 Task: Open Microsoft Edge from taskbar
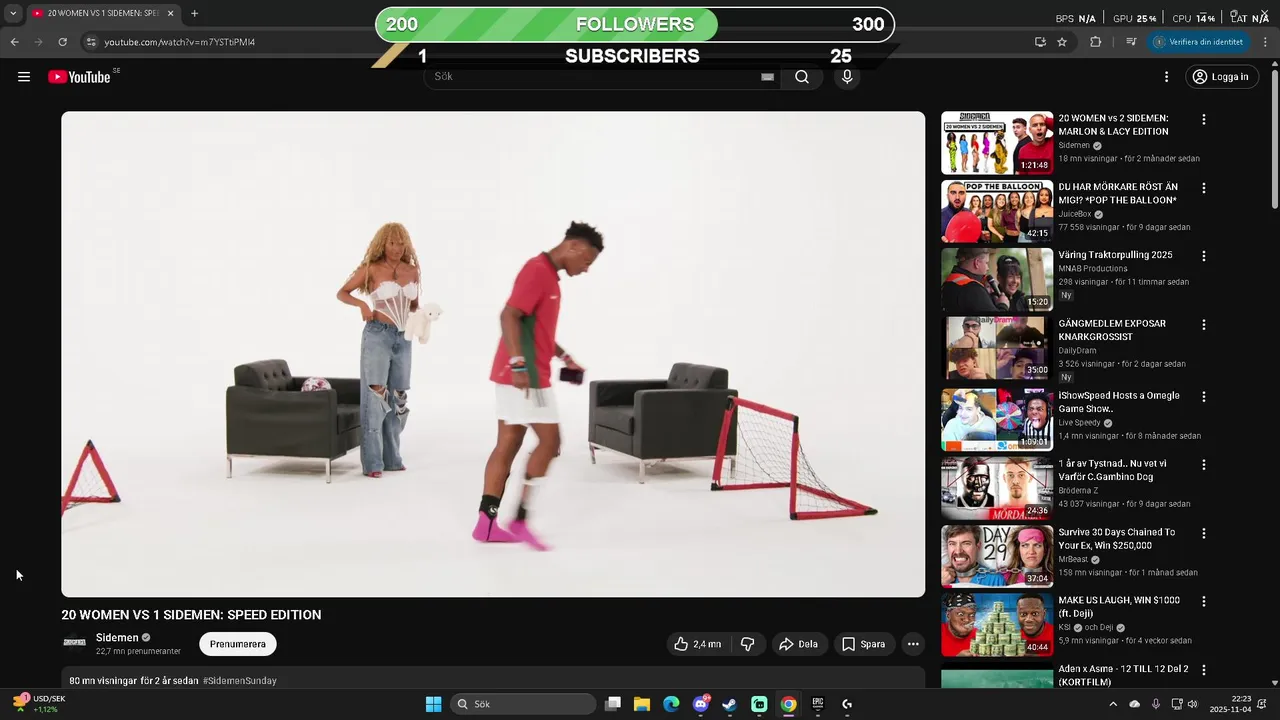point(671,704)
